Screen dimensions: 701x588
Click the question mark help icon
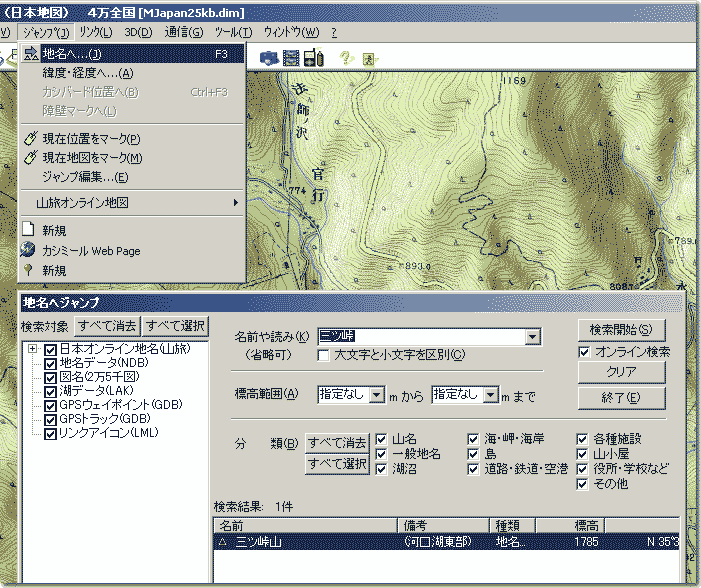tap(346, 57)
